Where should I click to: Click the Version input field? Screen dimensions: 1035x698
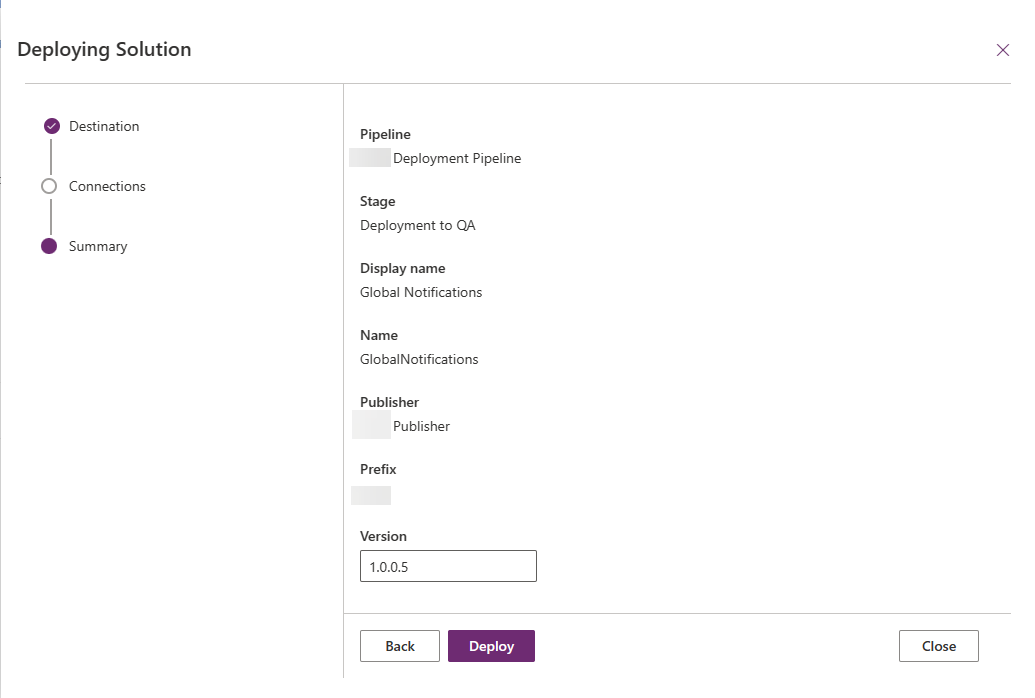[x=448, y=566]
